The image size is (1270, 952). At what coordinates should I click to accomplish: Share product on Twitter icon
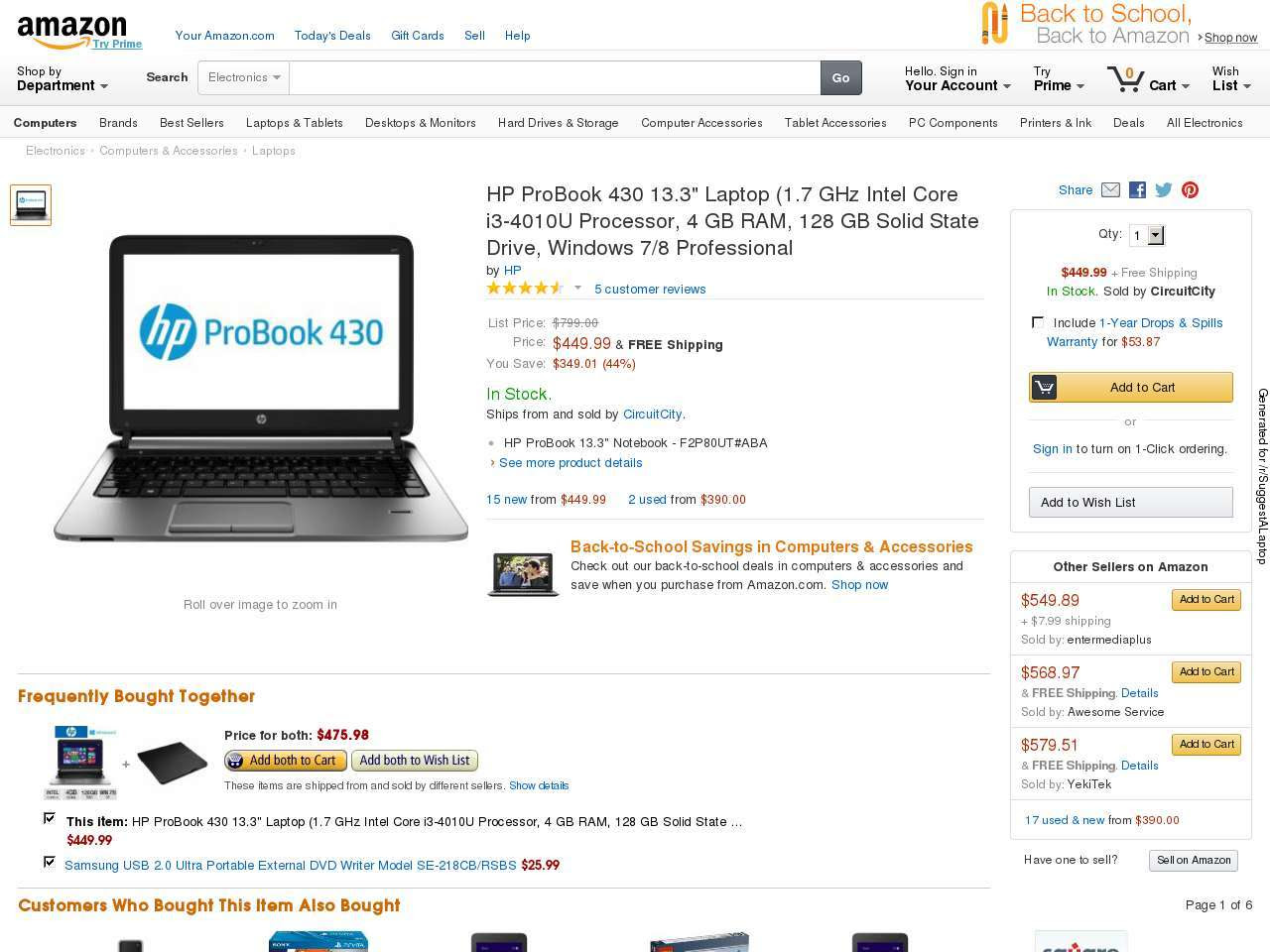(1164, 190)
